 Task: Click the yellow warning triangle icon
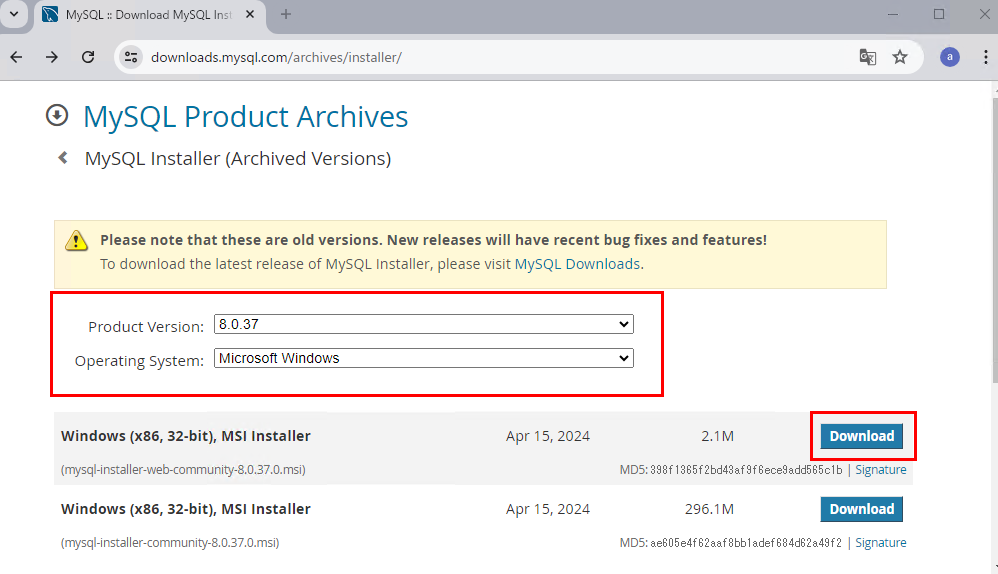point(76,241)
